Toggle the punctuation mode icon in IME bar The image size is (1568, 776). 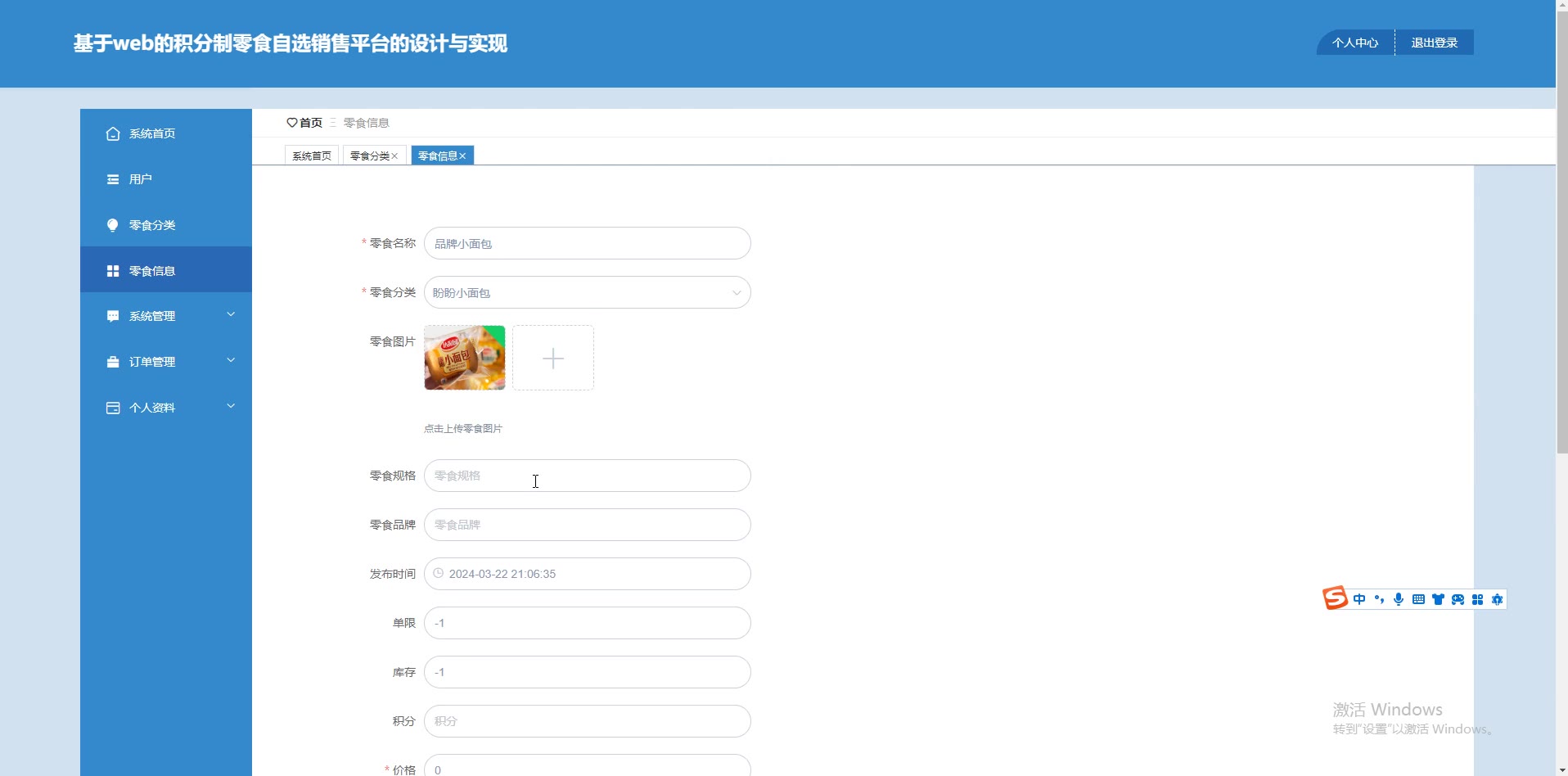[x=1379, y=599]
